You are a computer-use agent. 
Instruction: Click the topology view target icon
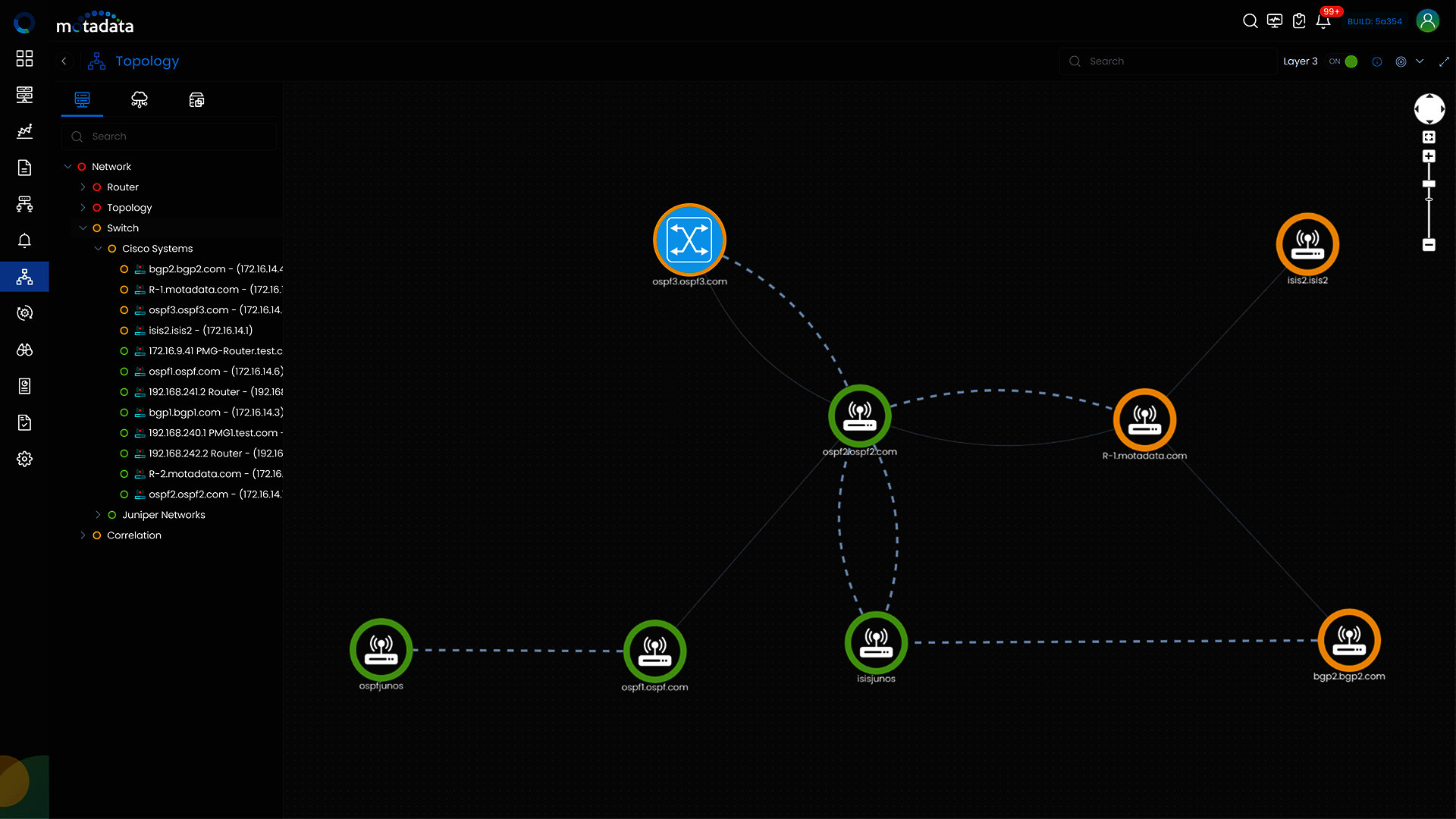[1401, 61]
